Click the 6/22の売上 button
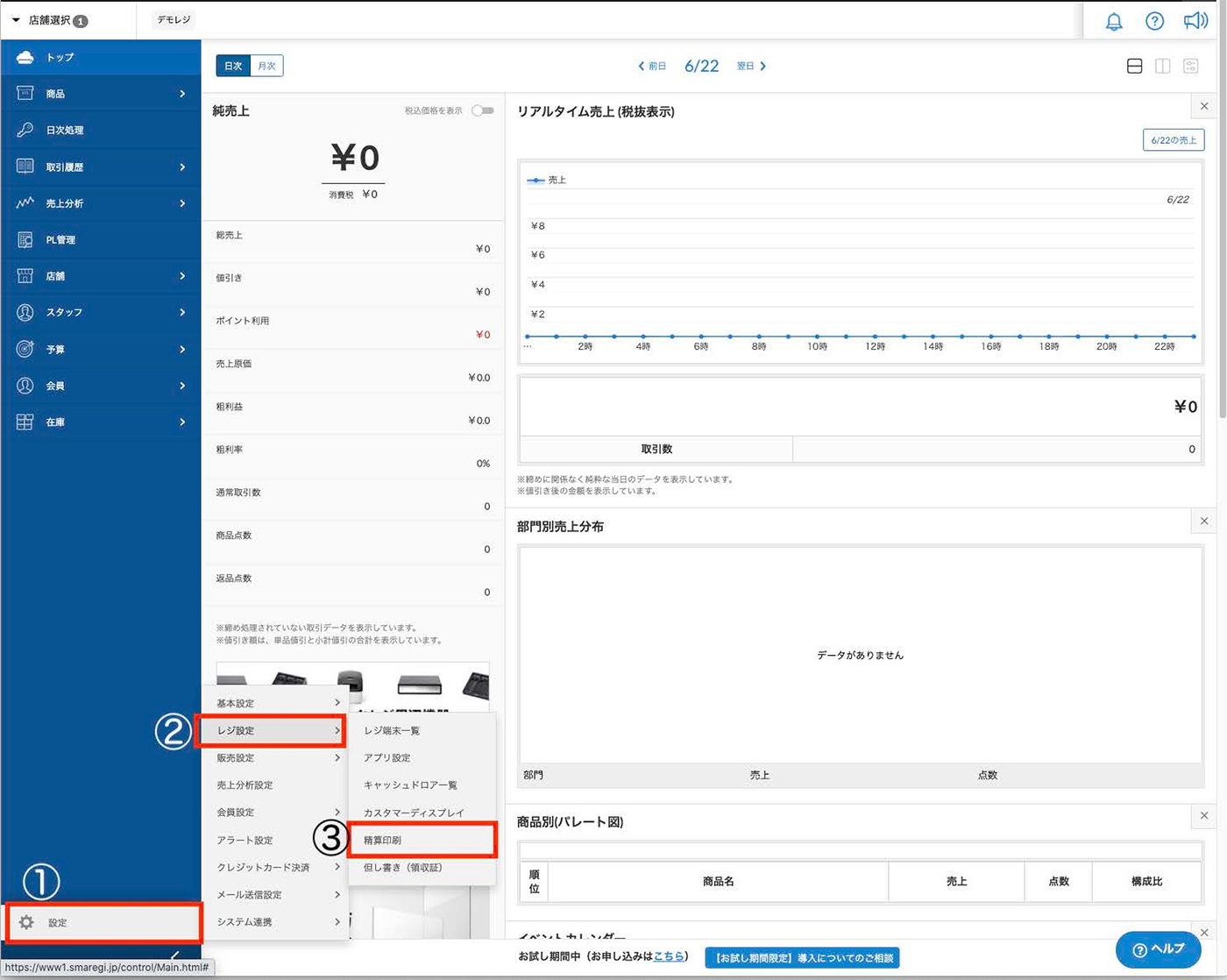The height and width of the screenshot is (980, 1227). click(1174, 140)
